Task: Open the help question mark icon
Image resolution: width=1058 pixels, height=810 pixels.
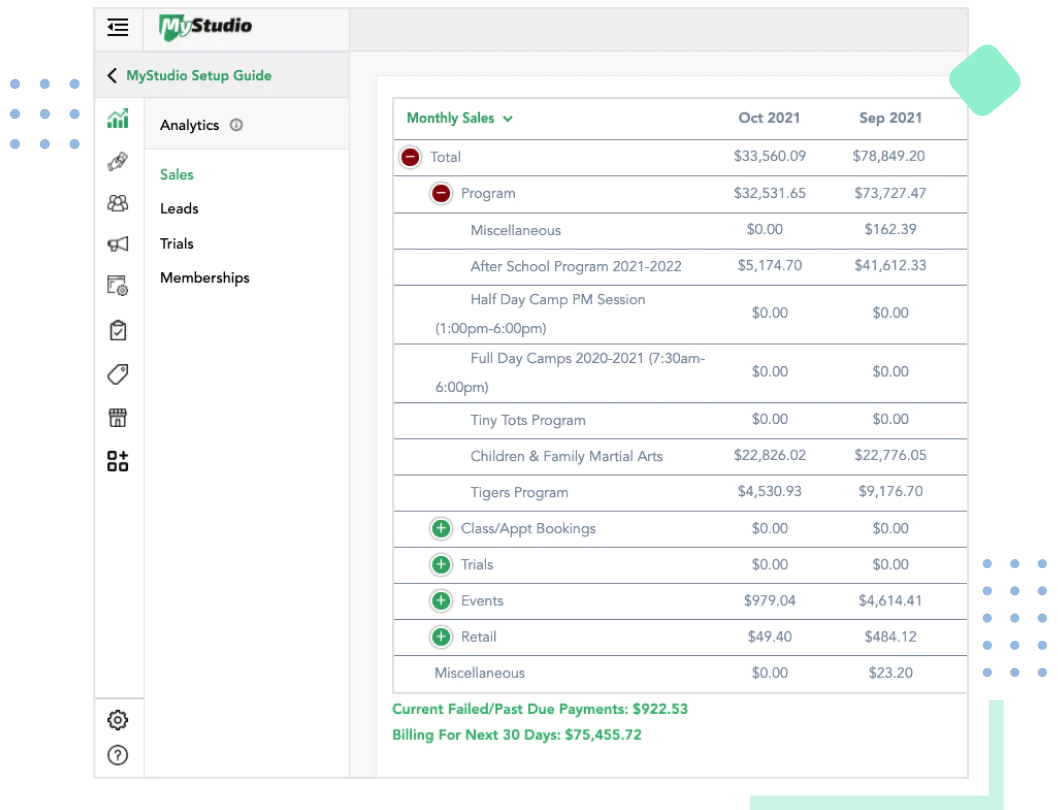Action: pos(117,755)
